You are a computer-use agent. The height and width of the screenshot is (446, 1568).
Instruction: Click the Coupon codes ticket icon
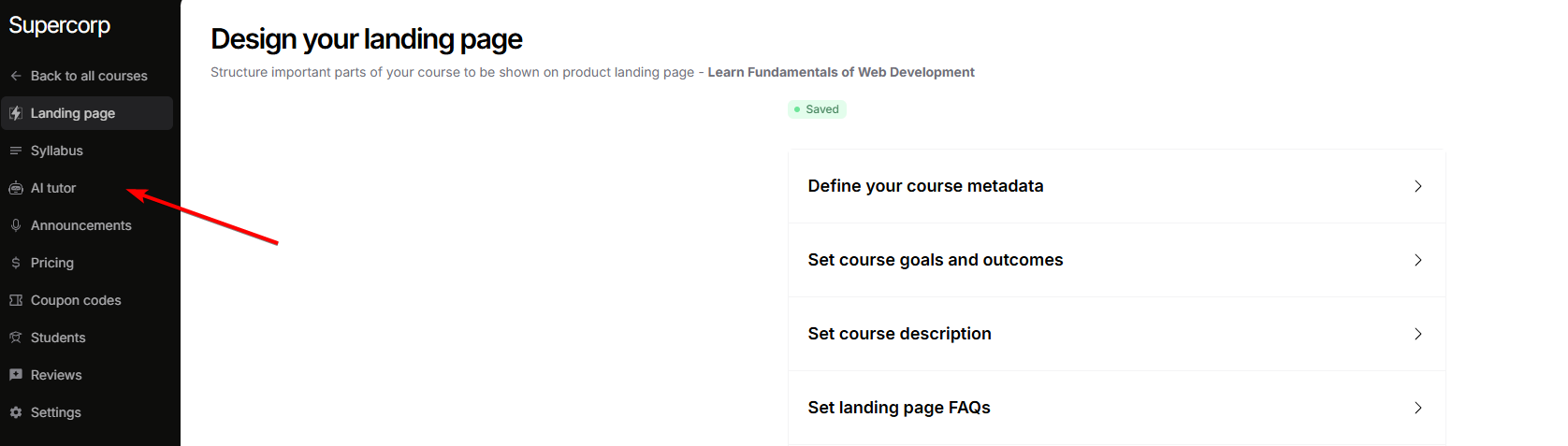tap(16, 300)
